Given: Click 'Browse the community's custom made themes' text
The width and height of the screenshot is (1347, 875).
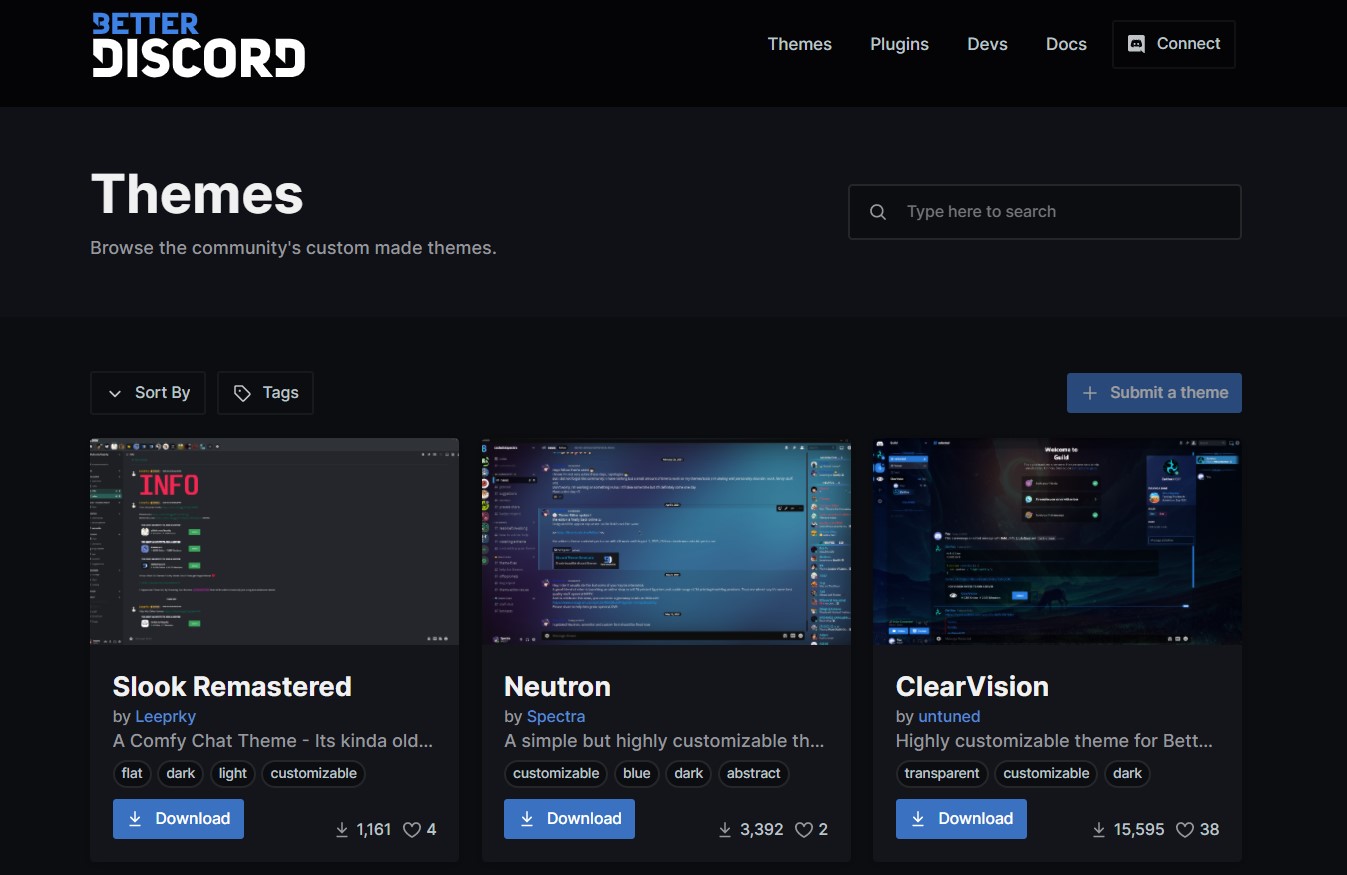Looking at the screenshot, I should coord(293,247).
